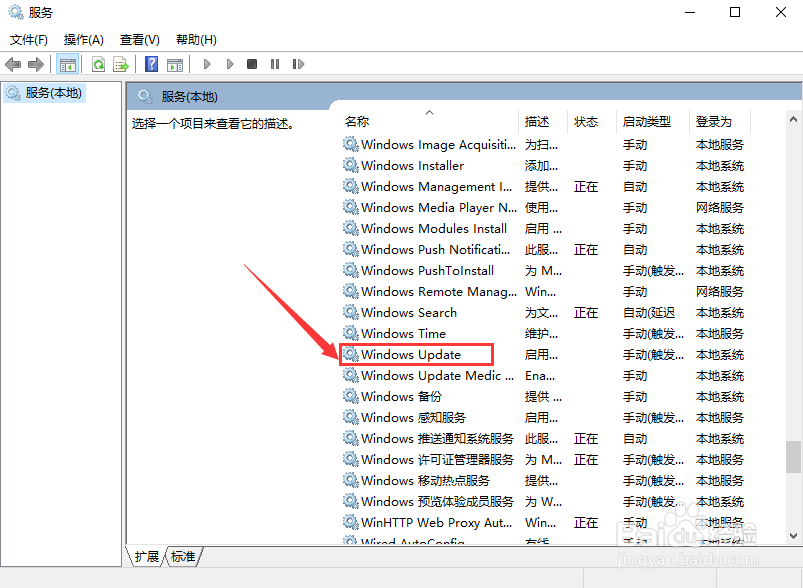Select the Windows Installer service
Screen dimensions: 803x588
coord(543,165)
